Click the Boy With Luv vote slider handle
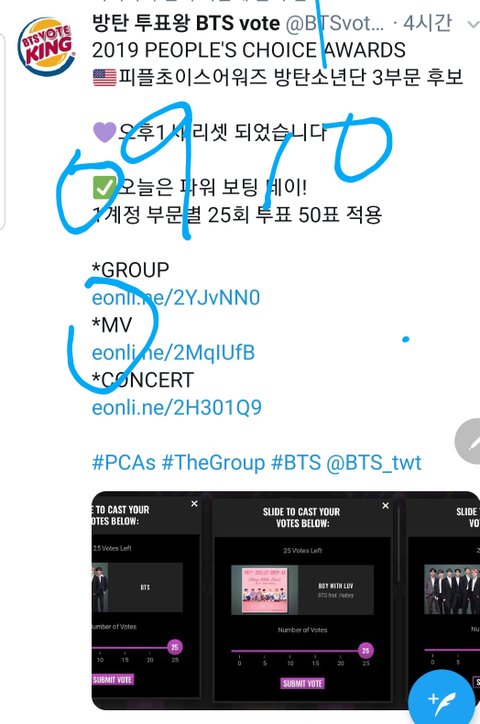The image size is (480, 724). pos(366,651)
